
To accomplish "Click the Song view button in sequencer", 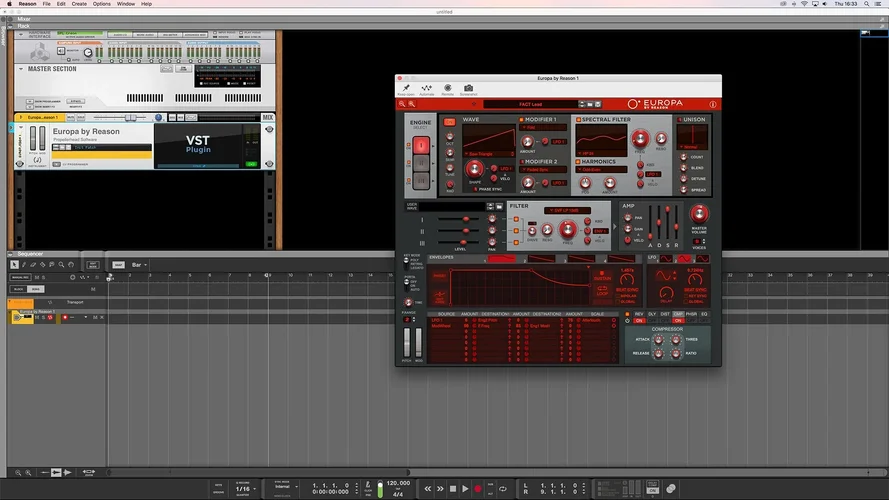I will click(x=35, y=289).
